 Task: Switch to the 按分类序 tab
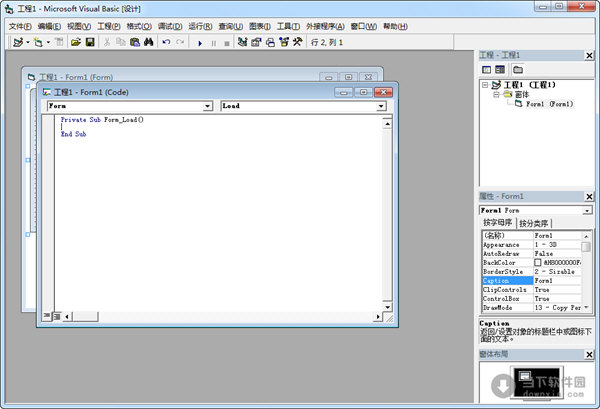[534, 223]
